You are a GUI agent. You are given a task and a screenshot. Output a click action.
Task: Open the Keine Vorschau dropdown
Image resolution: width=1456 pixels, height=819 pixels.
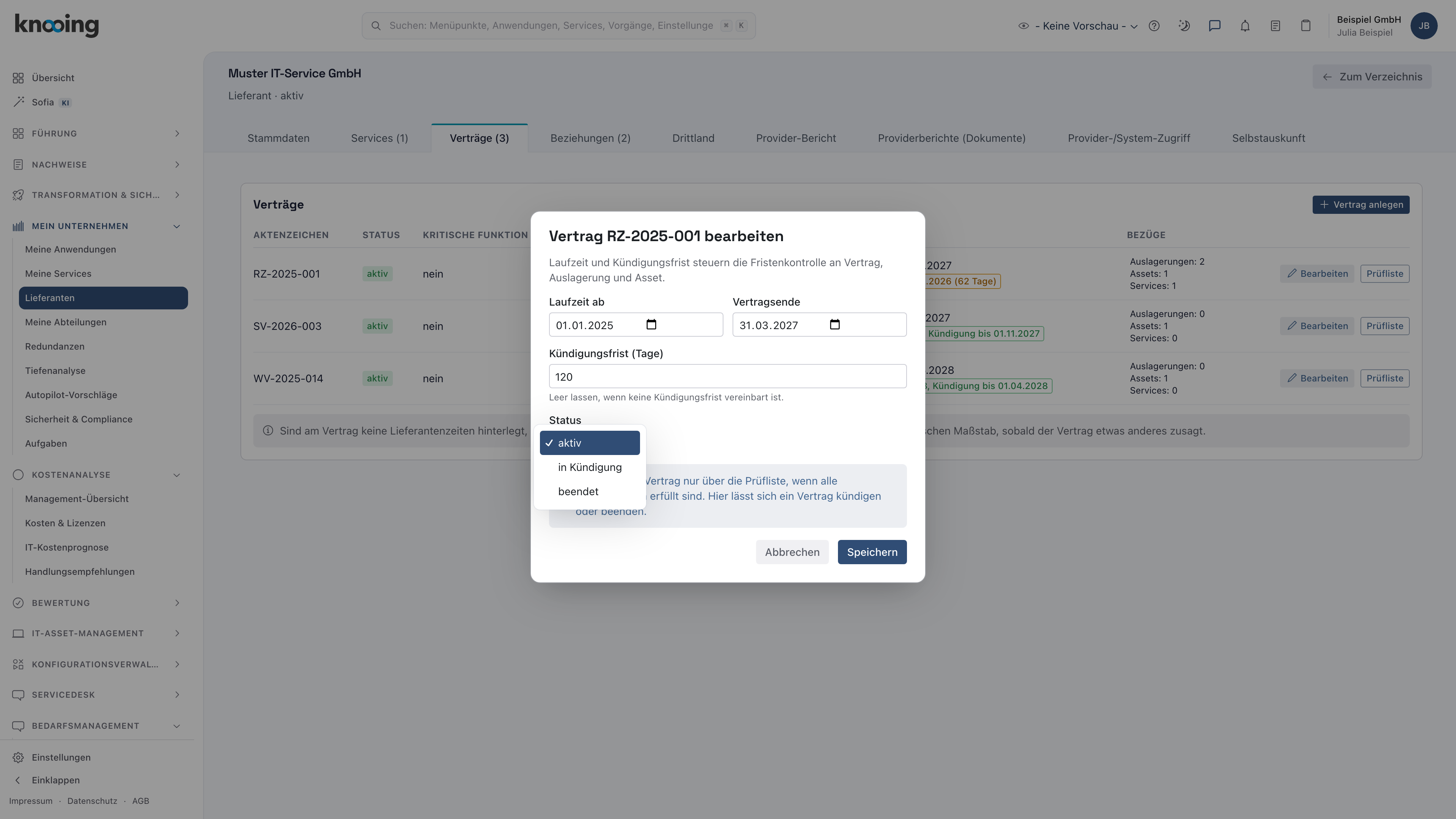pos(1078,26)
